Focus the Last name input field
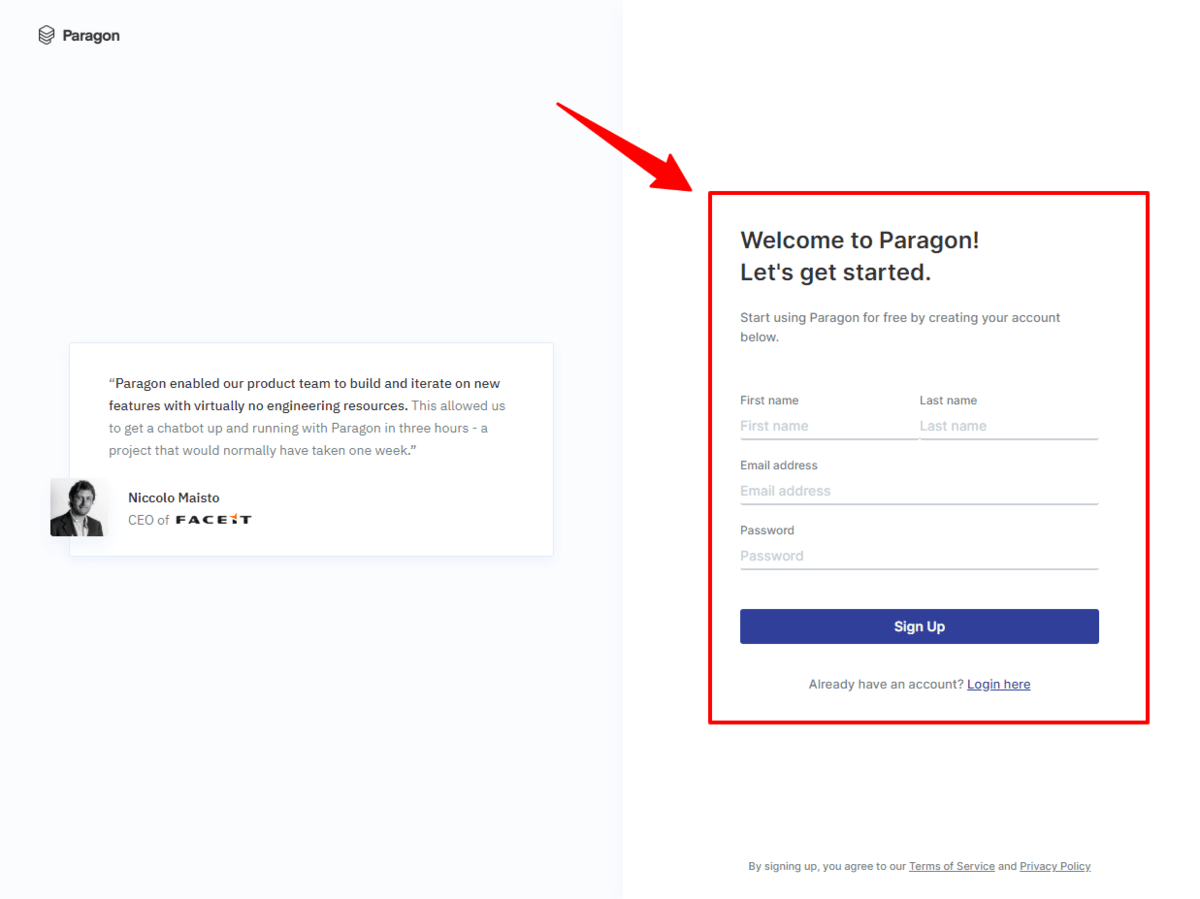 pos(1008,426)
